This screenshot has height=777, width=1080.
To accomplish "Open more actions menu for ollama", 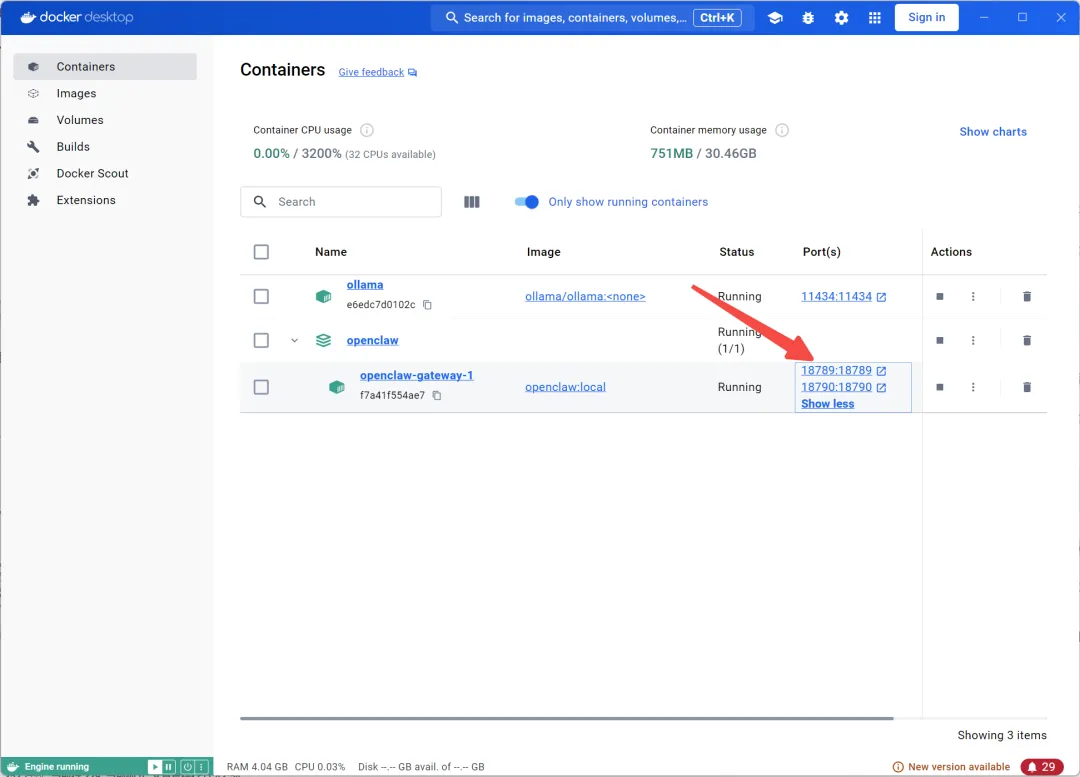I will pyautogui.click(x=973, y=296).
